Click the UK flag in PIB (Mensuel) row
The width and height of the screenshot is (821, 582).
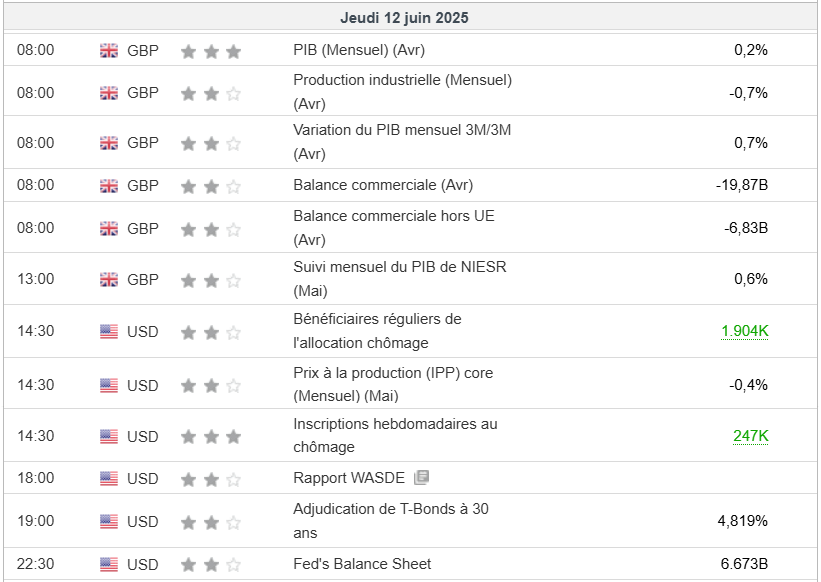(x=109, y=51)
